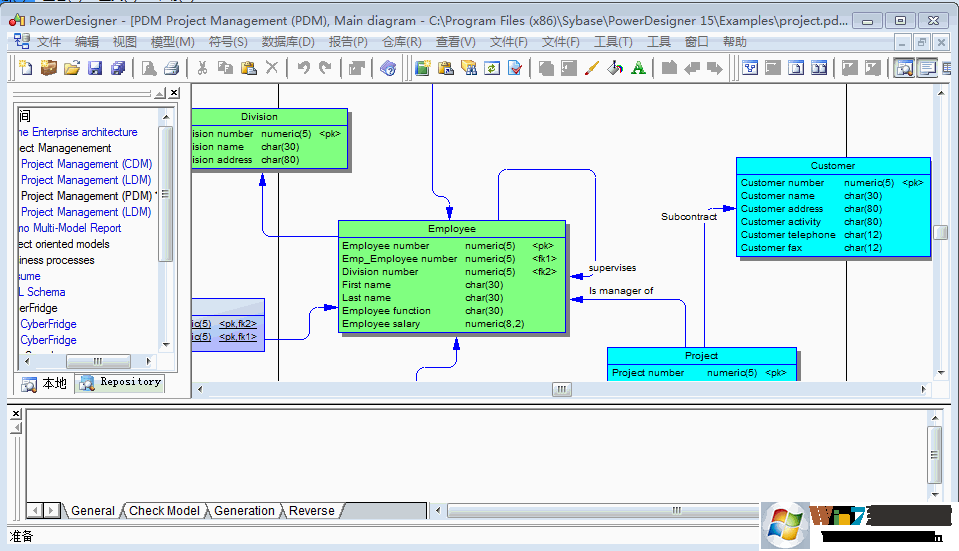Image resolution: width=959 pixels, height=551 pixels.
Task: Click the Employee table header in diagram
Action: tap(452, 229)
